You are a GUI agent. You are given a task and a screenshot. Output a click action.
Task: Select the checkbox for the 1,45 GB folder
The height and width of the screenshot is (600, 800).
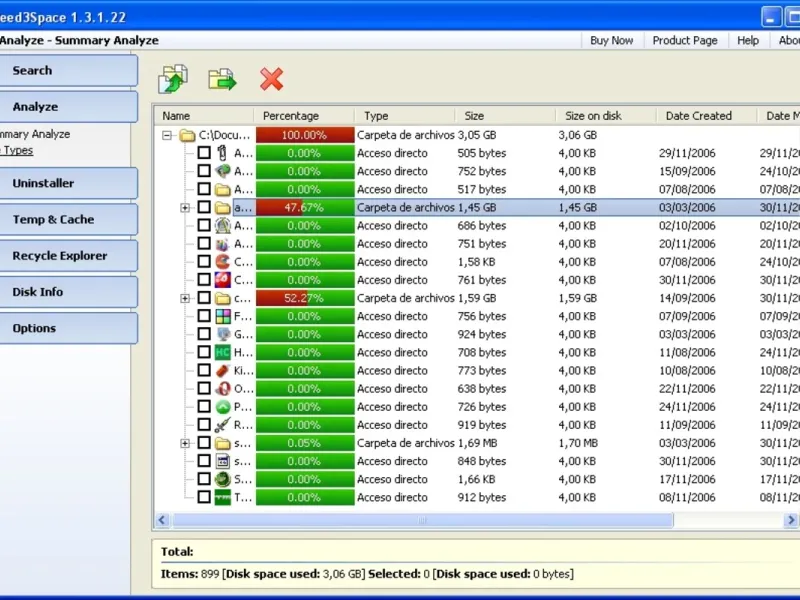pyautogui.click(x=204, y=207)
